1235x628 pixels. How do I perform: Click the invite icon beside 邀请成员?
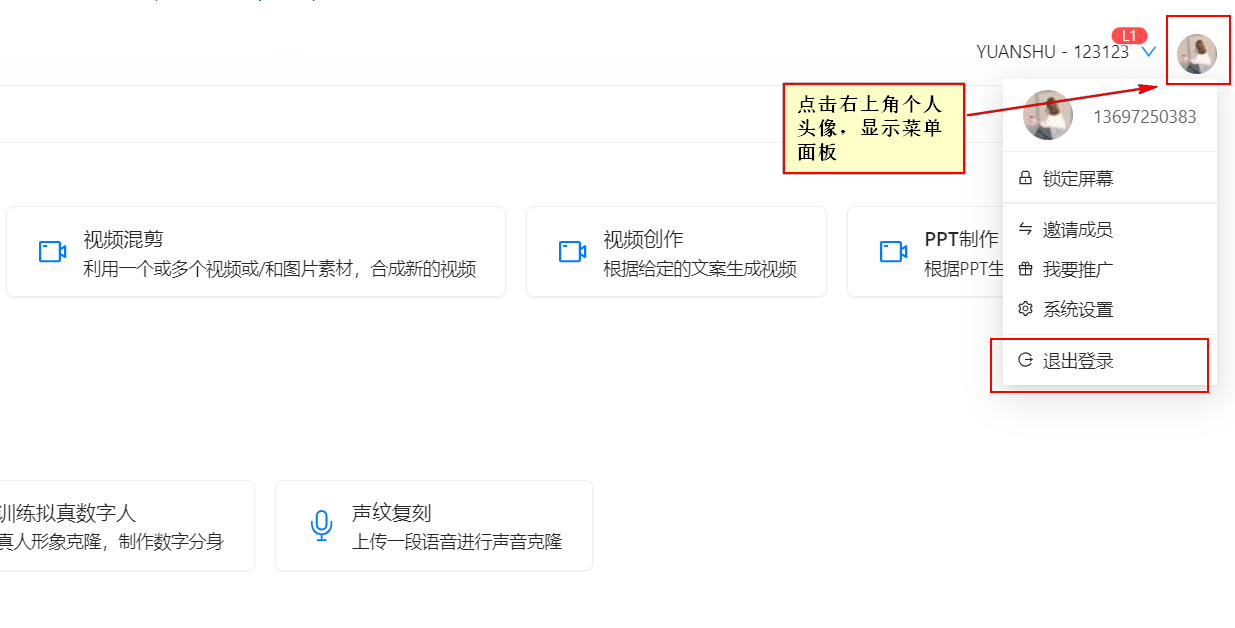tap(1025, 228)
